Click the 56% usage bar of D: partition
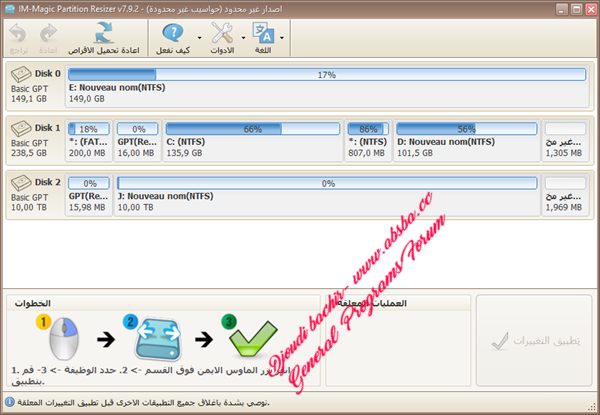 click(466, 129)
